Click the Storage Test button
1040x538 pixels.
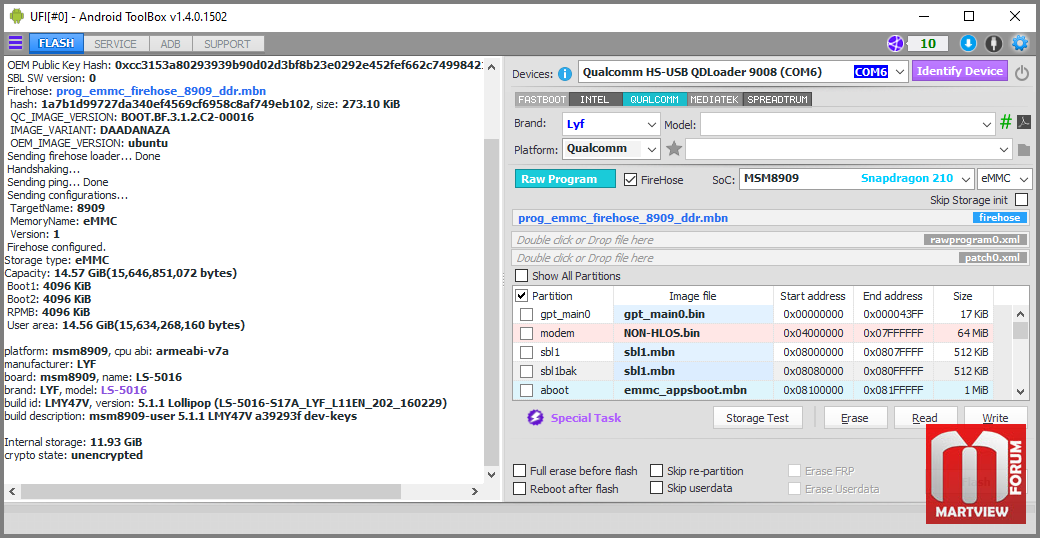coord(757,418)
